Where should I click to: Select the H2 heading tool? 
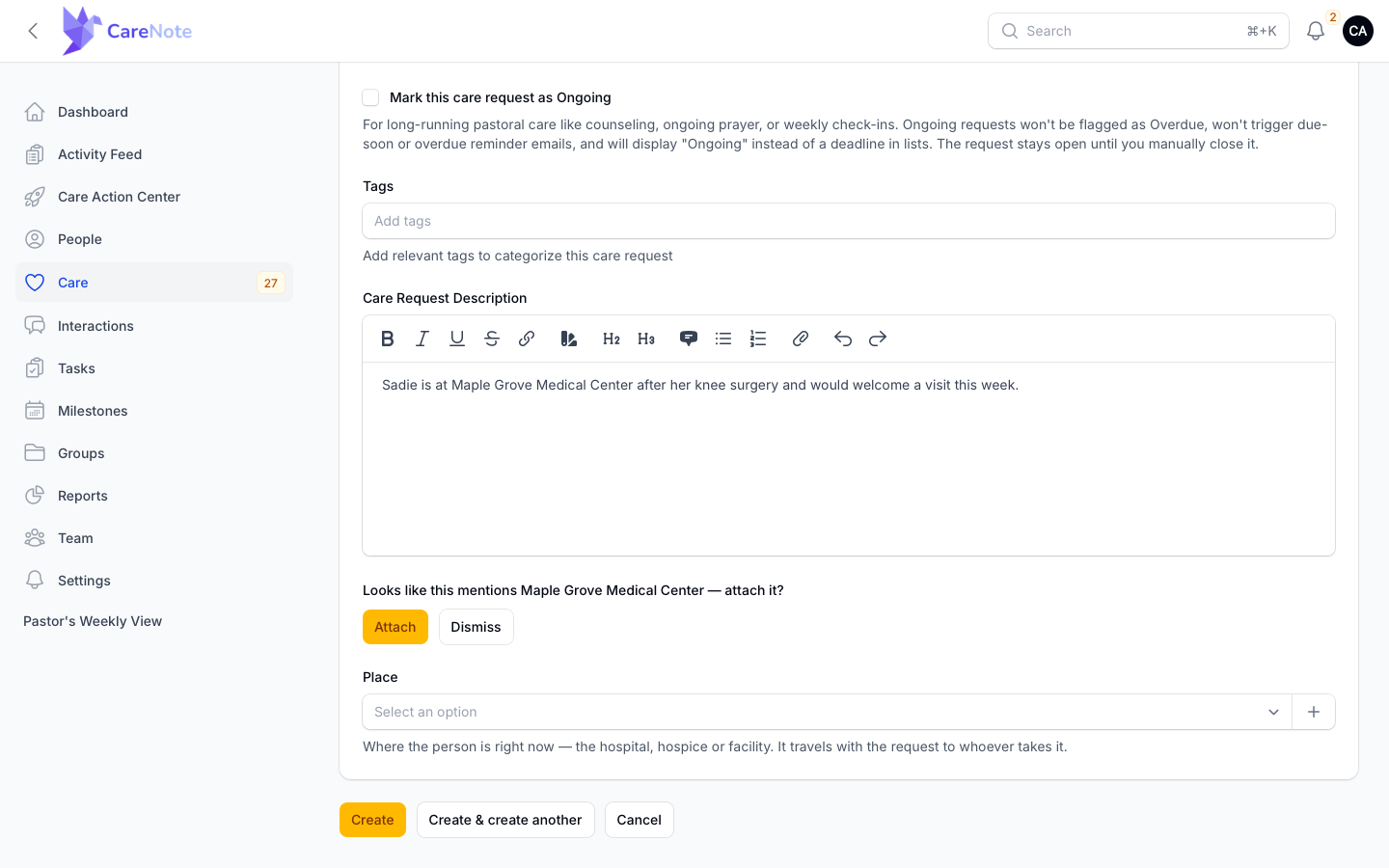point(612,339)
